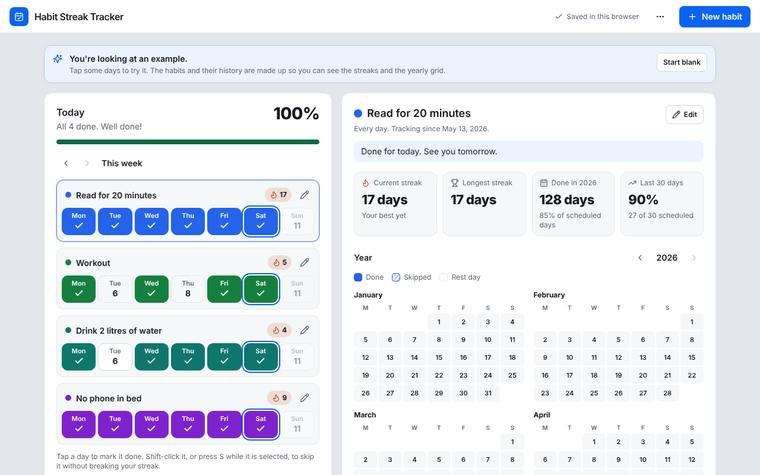Go to the previous week
The image size is (760, 475).
coord(66,163)
